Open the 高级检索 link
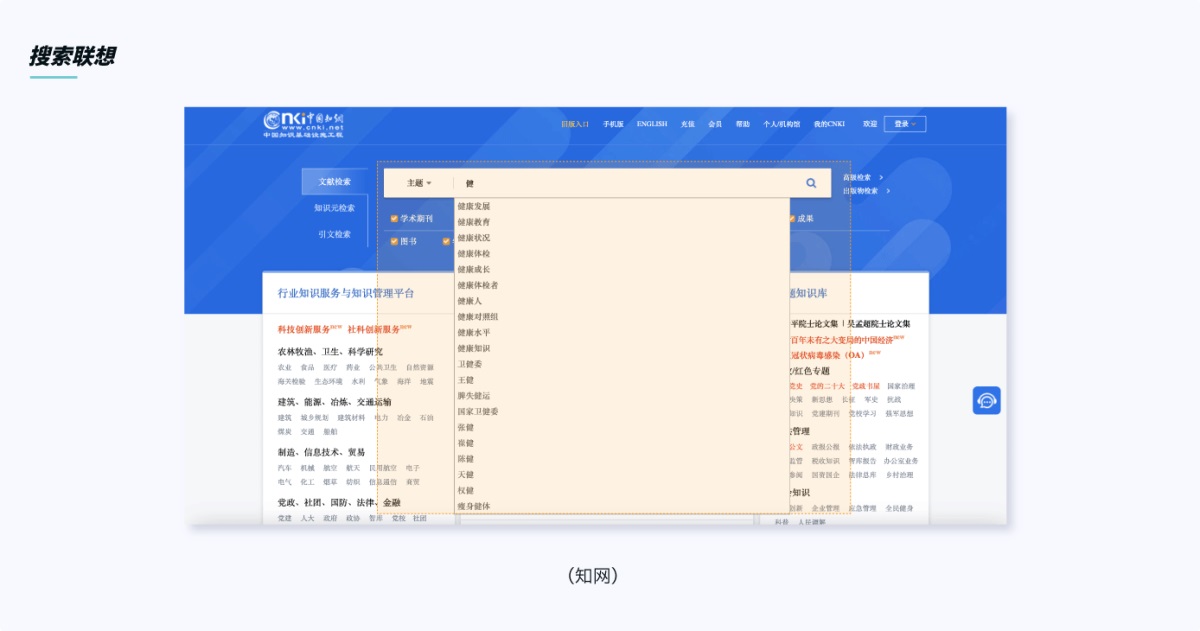The height and width of the screenshot is (631, 1200). tap(857, 178)
